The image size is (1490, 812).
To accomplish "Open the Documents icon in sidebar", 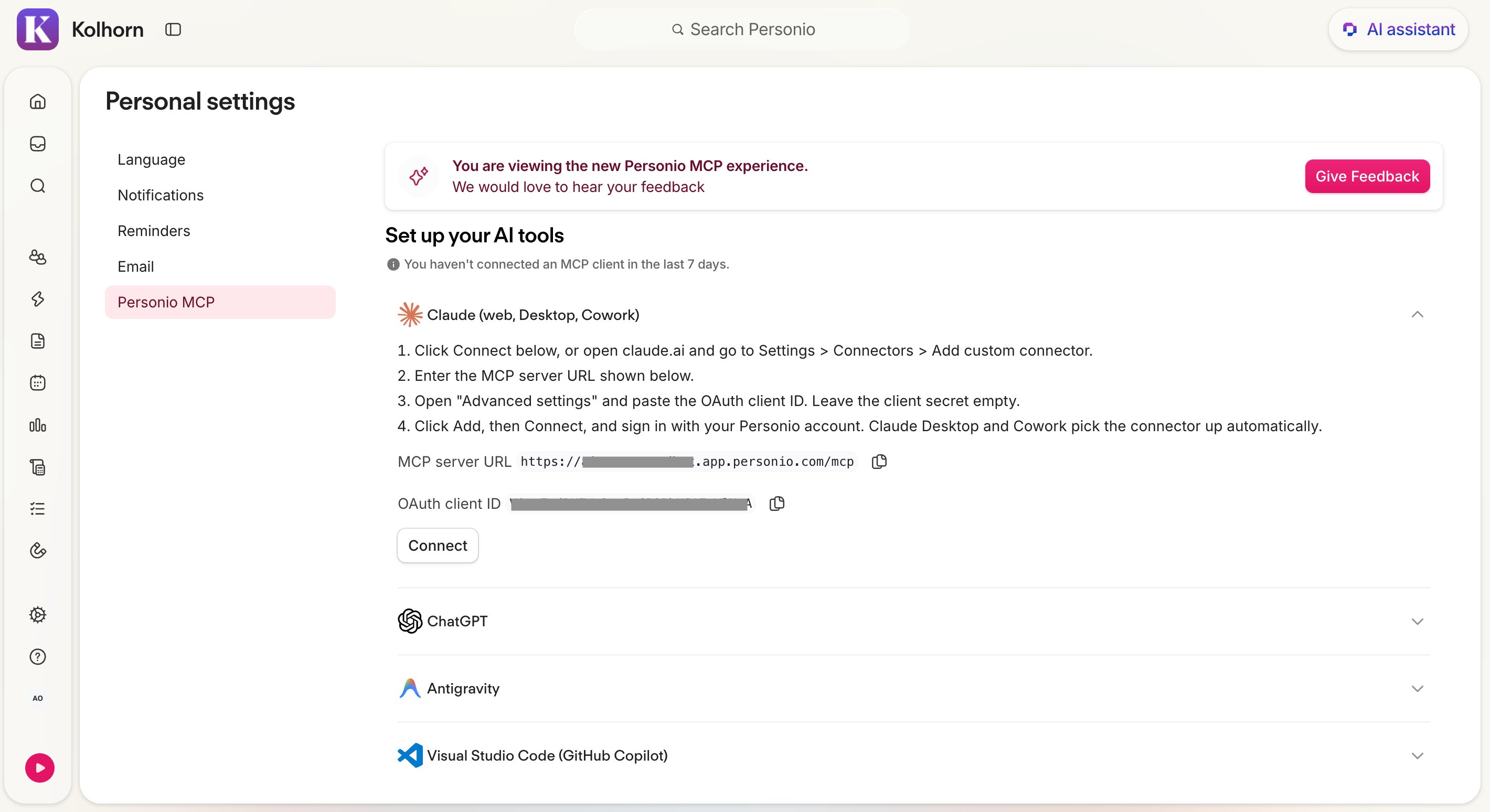I will tap(38, 341).
